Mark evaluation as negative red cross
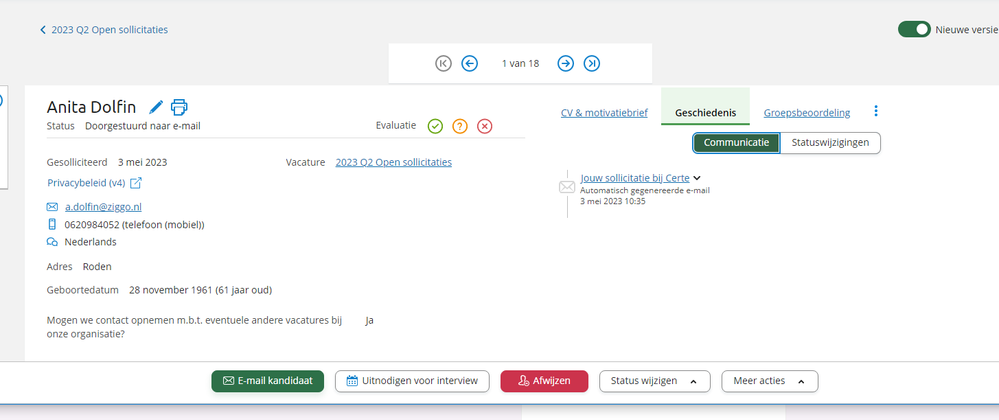 click(x=485, y=126)
